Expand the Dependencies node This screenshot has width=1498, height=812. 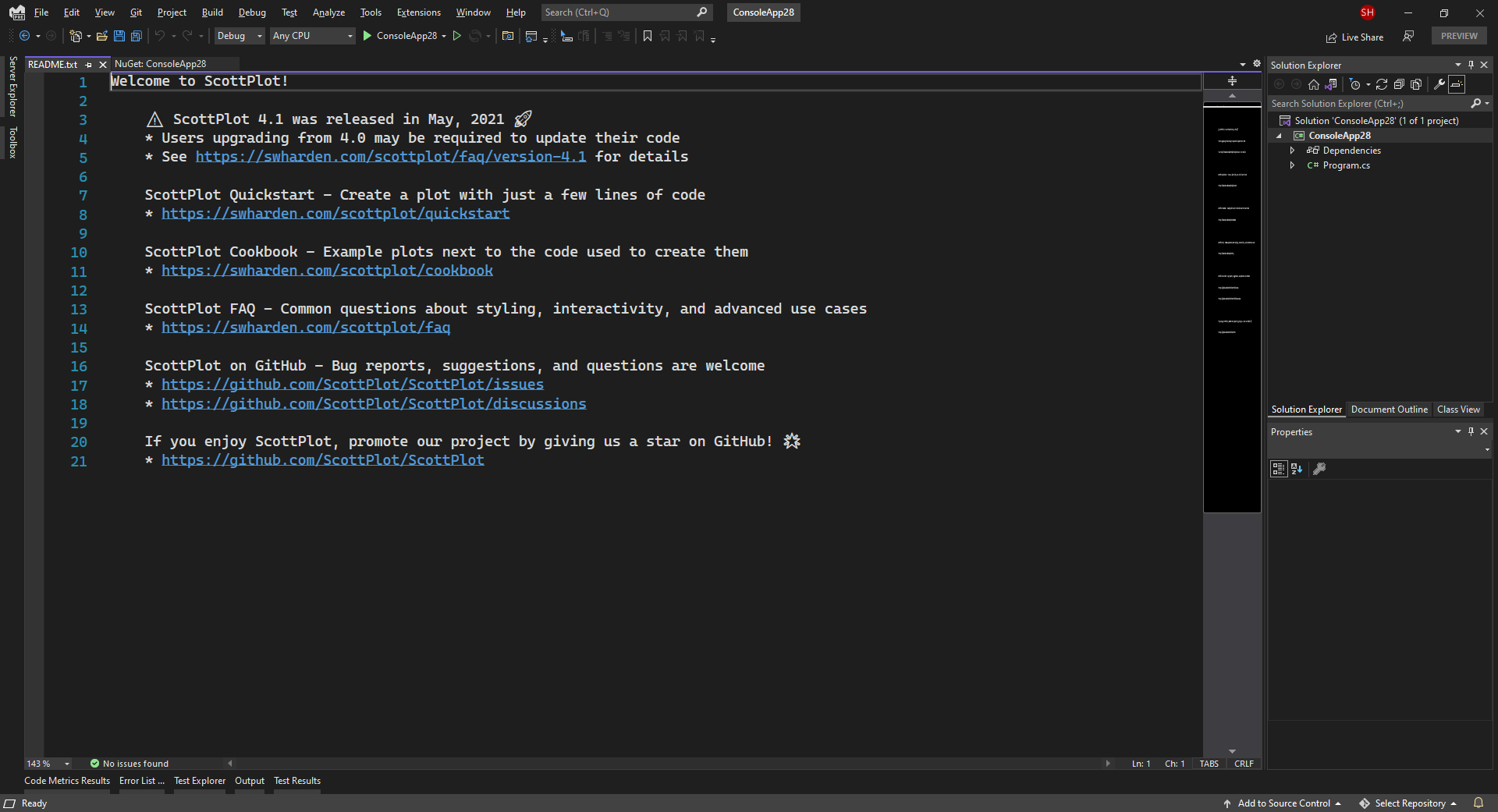1293,150
